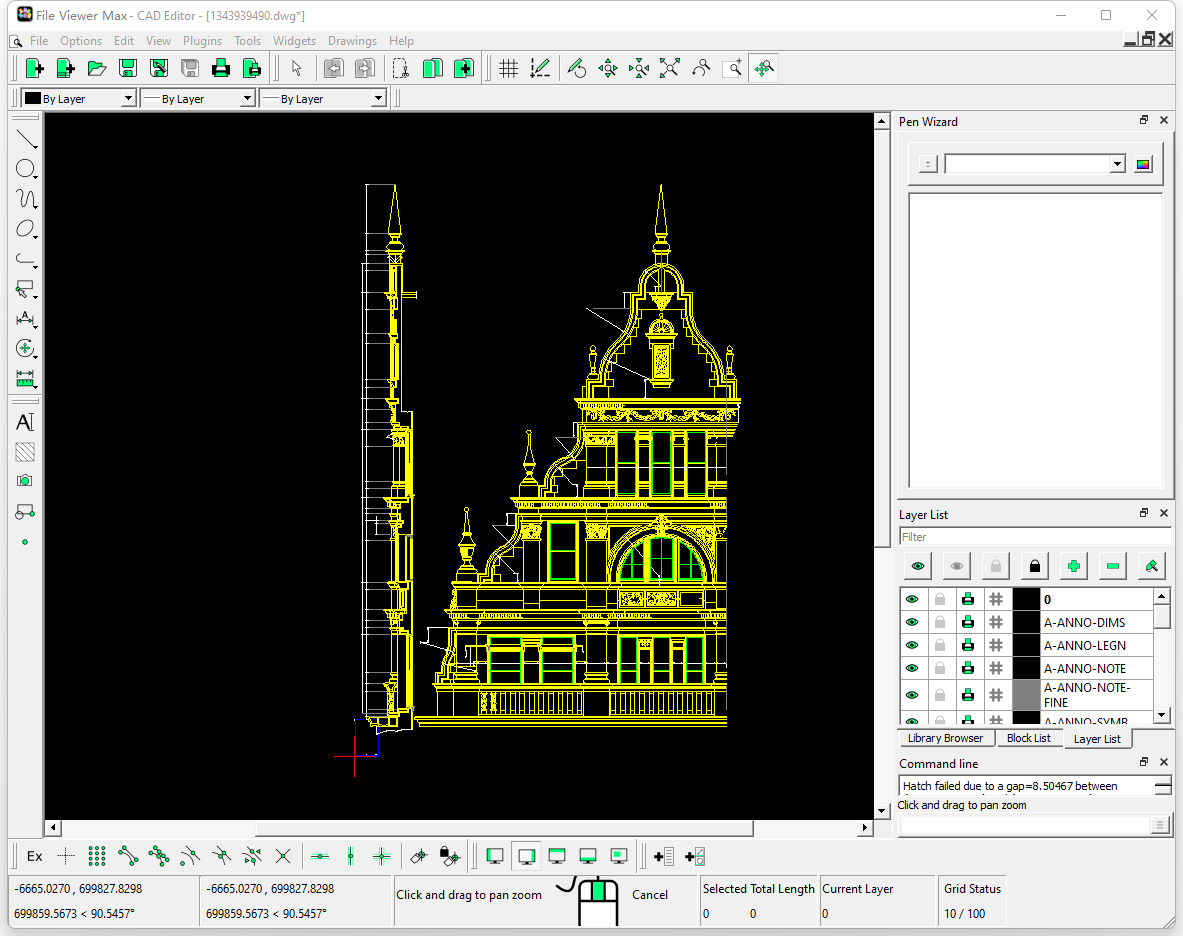The height and width of the screenshot is (936, 1183).
Task: Lock all layers with the padlock icon
Action: tap(1033, 565)
